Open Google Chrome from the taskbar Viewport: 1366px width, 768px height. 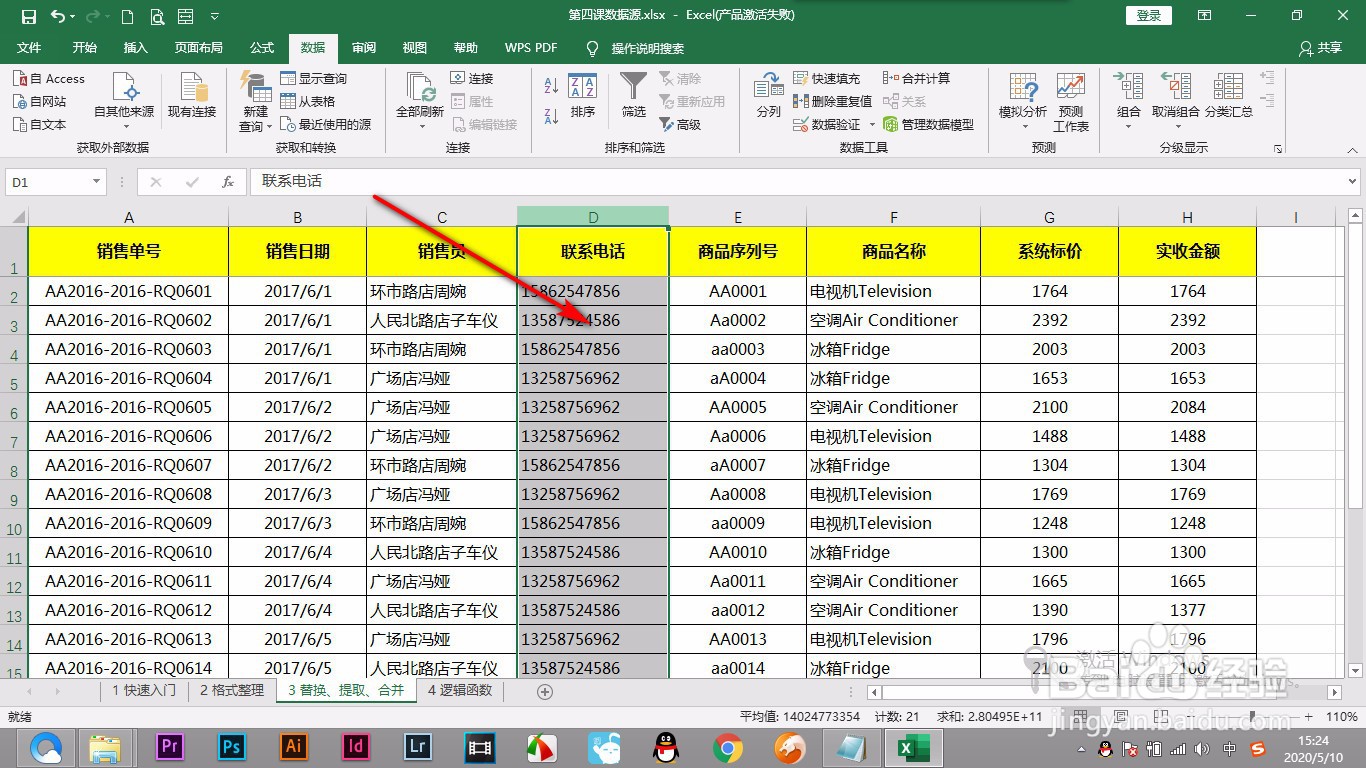click(x=728, y=747)
